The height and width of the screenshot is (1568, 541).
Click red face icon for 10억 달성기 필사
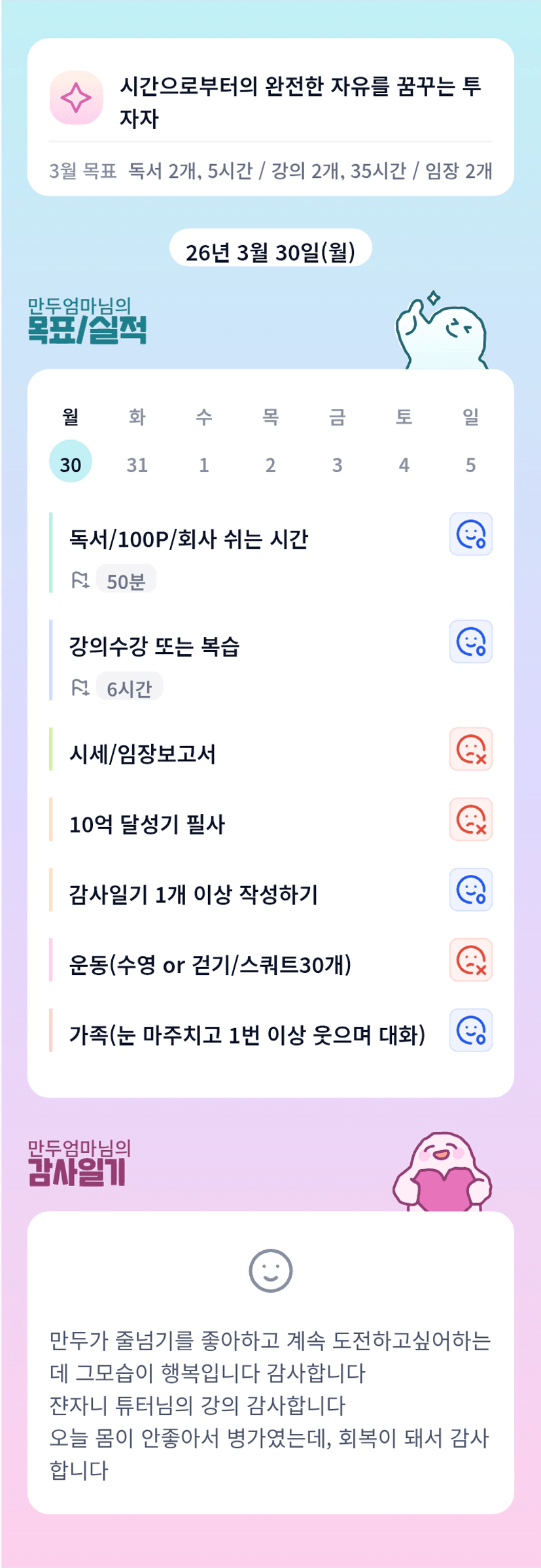coord(470,819)
